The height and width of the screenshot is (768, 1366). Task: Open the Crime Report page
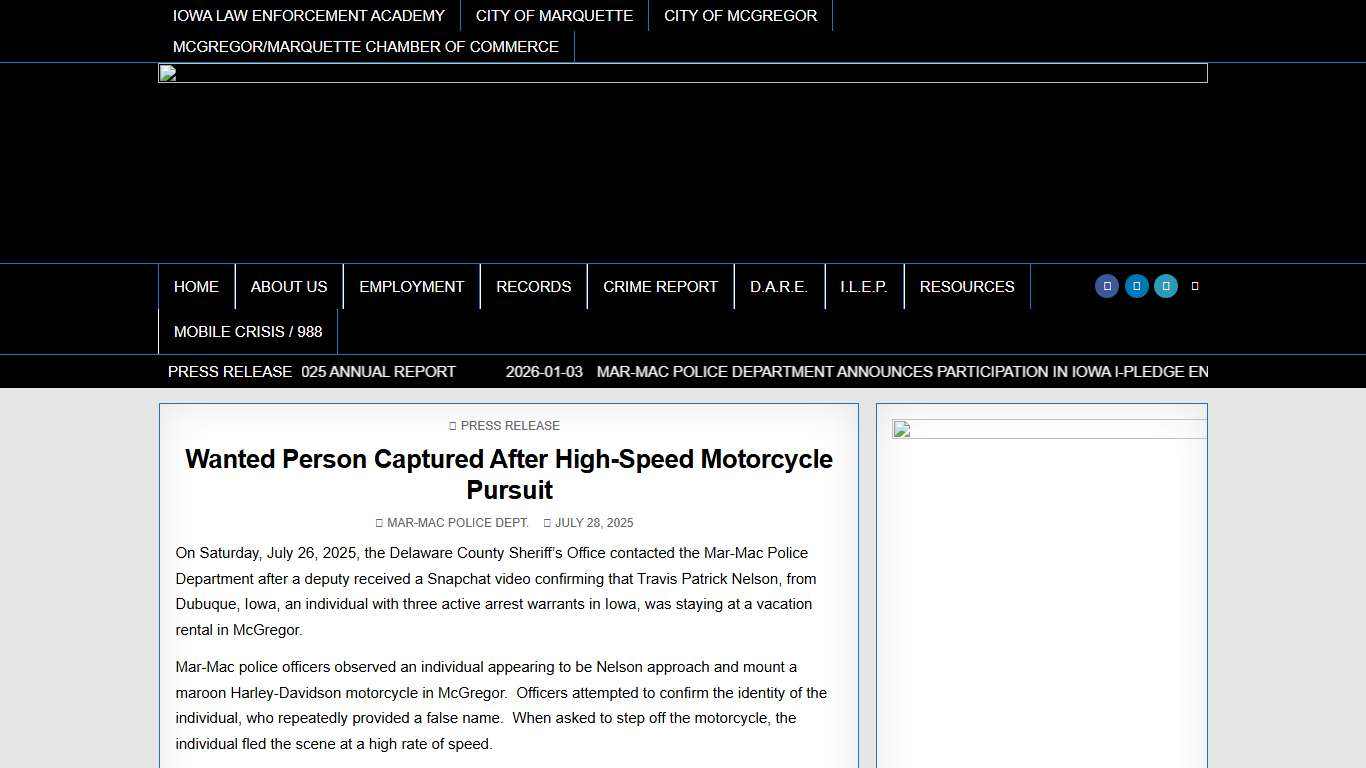pyautogui.click(x=660, y=287)
